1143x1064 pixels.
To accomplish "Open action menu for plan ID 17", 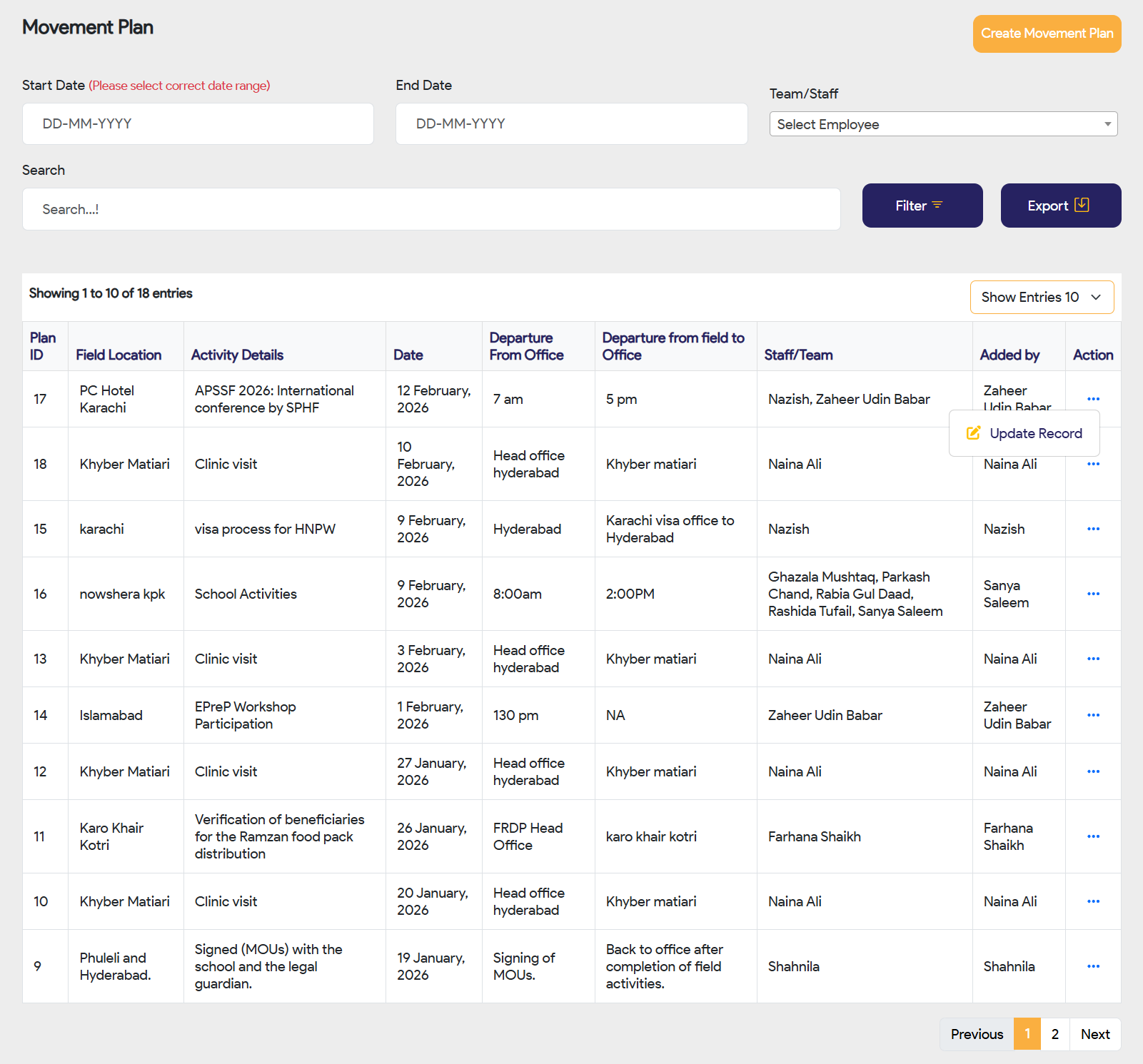I will point(1093,399).
